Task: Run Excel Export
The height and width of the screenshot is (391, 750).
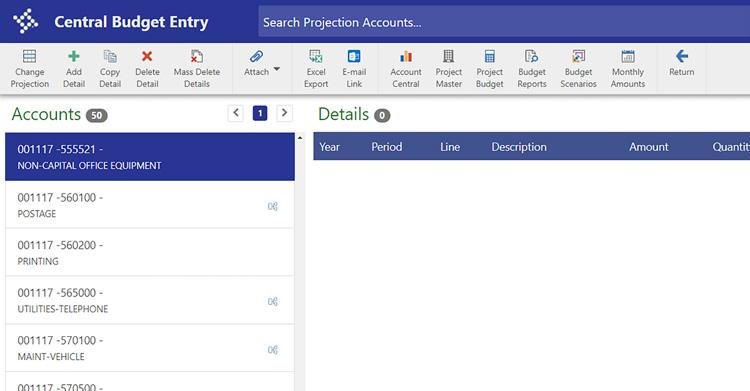Action: tap(316, 69)
